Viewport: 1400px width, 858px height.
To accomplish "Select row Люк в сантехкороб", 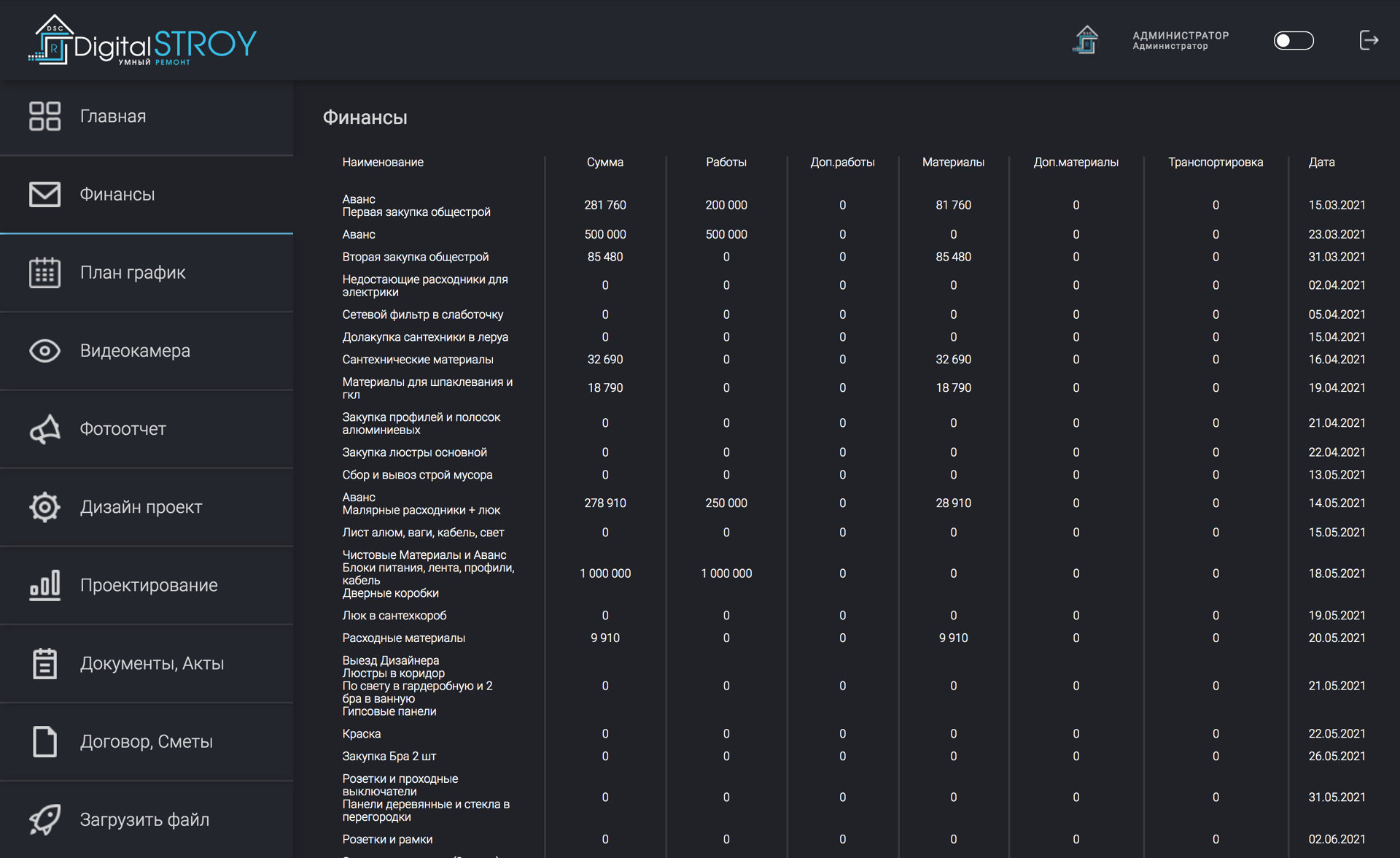I will 854,616.
